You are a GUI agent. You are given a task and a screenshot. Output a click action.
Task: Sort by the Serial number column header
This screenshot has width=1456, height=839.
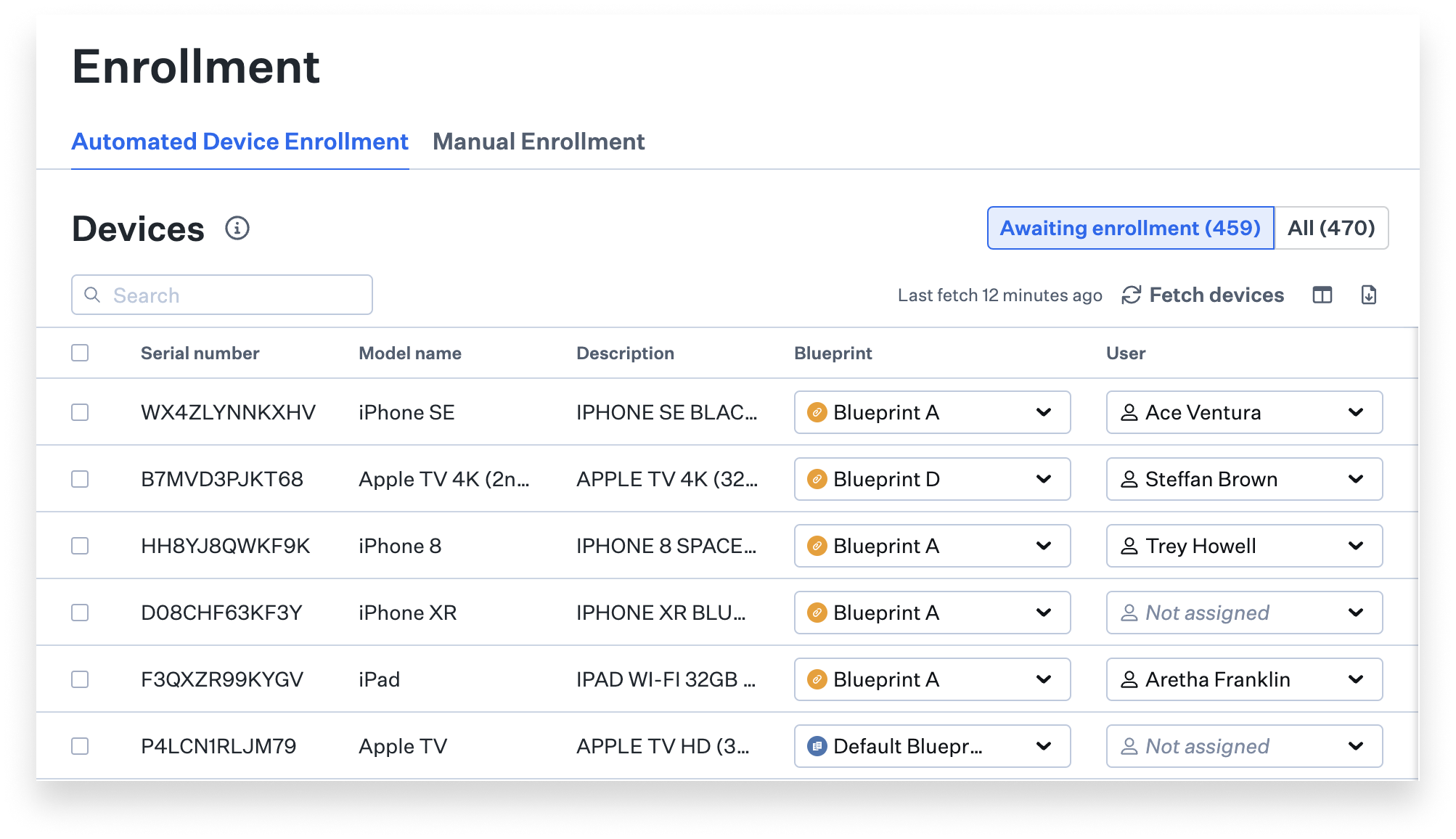(200, 353)
